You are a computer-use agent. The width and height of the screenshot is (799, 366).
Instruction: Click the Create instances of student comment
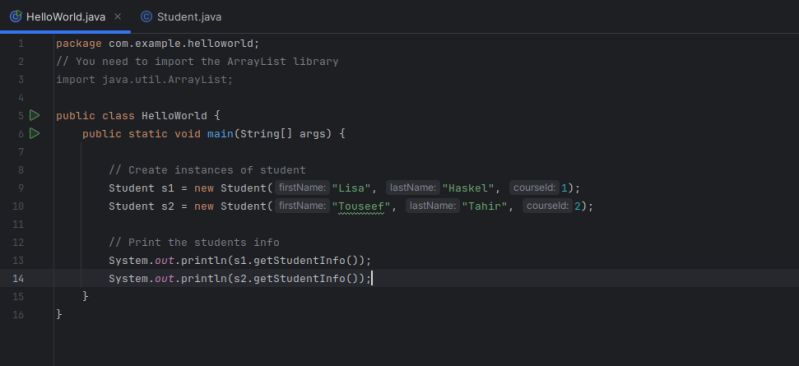(207, 170)
